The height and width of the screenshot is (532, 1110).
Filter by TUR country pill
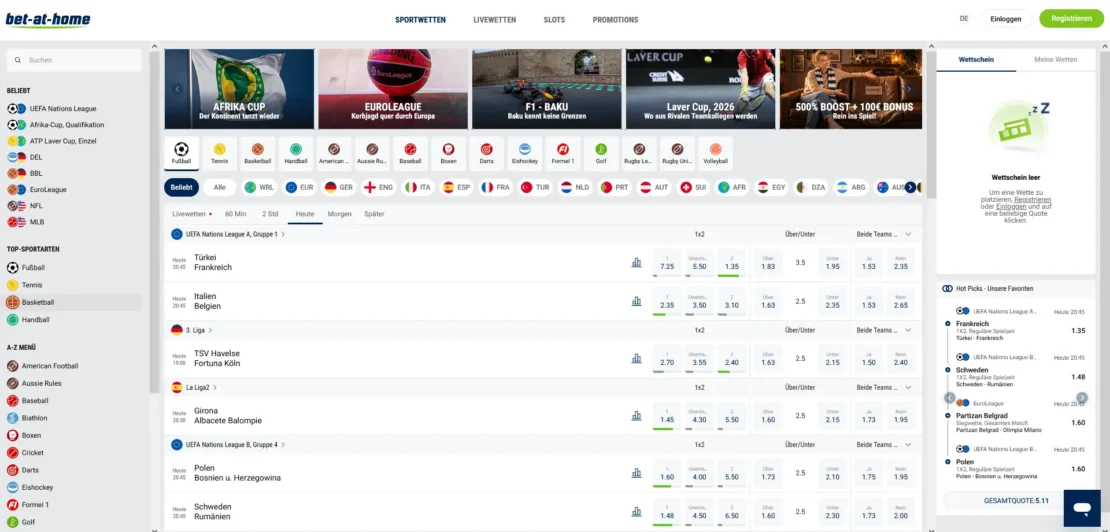pyautogui.click(x=536, y=187)
